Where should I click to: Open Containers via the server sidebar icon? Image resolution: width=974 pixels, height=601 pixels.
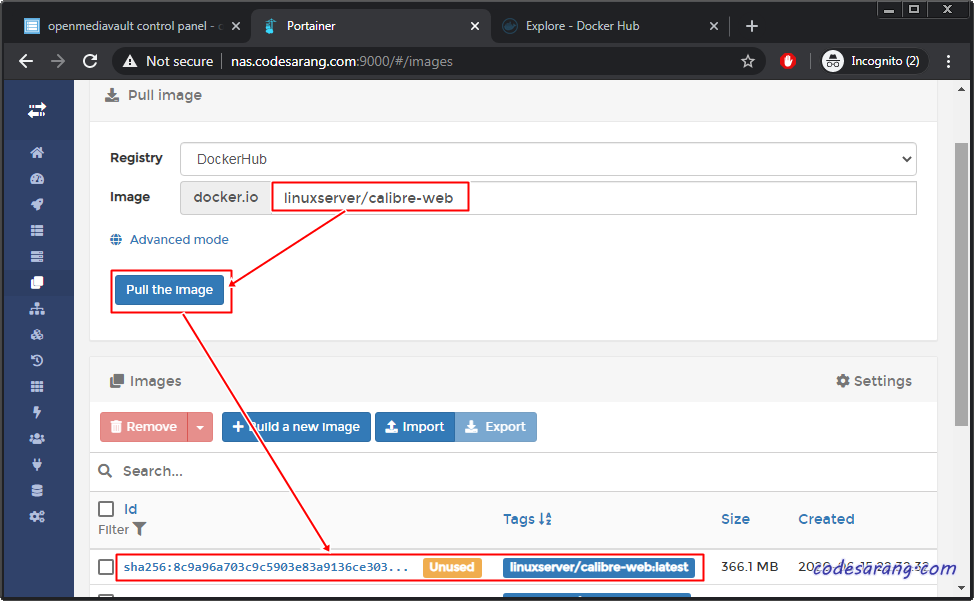37,256
